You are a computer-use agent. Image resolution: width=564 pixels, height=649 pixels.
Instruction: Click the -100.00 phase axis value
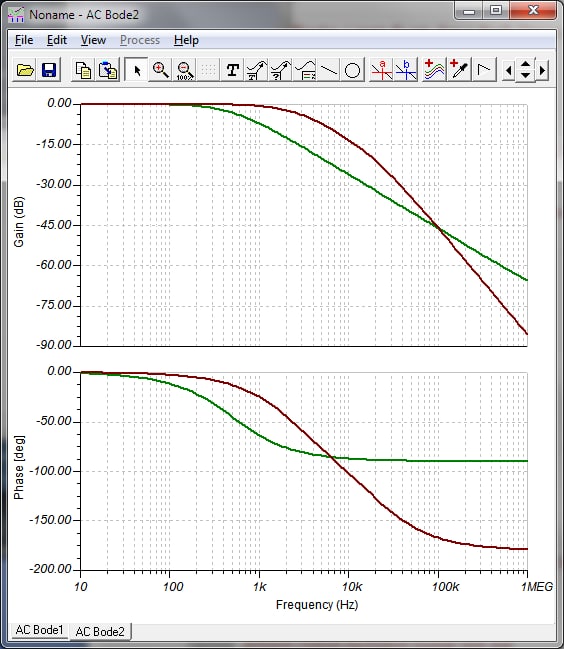click(x=51, y=471)
